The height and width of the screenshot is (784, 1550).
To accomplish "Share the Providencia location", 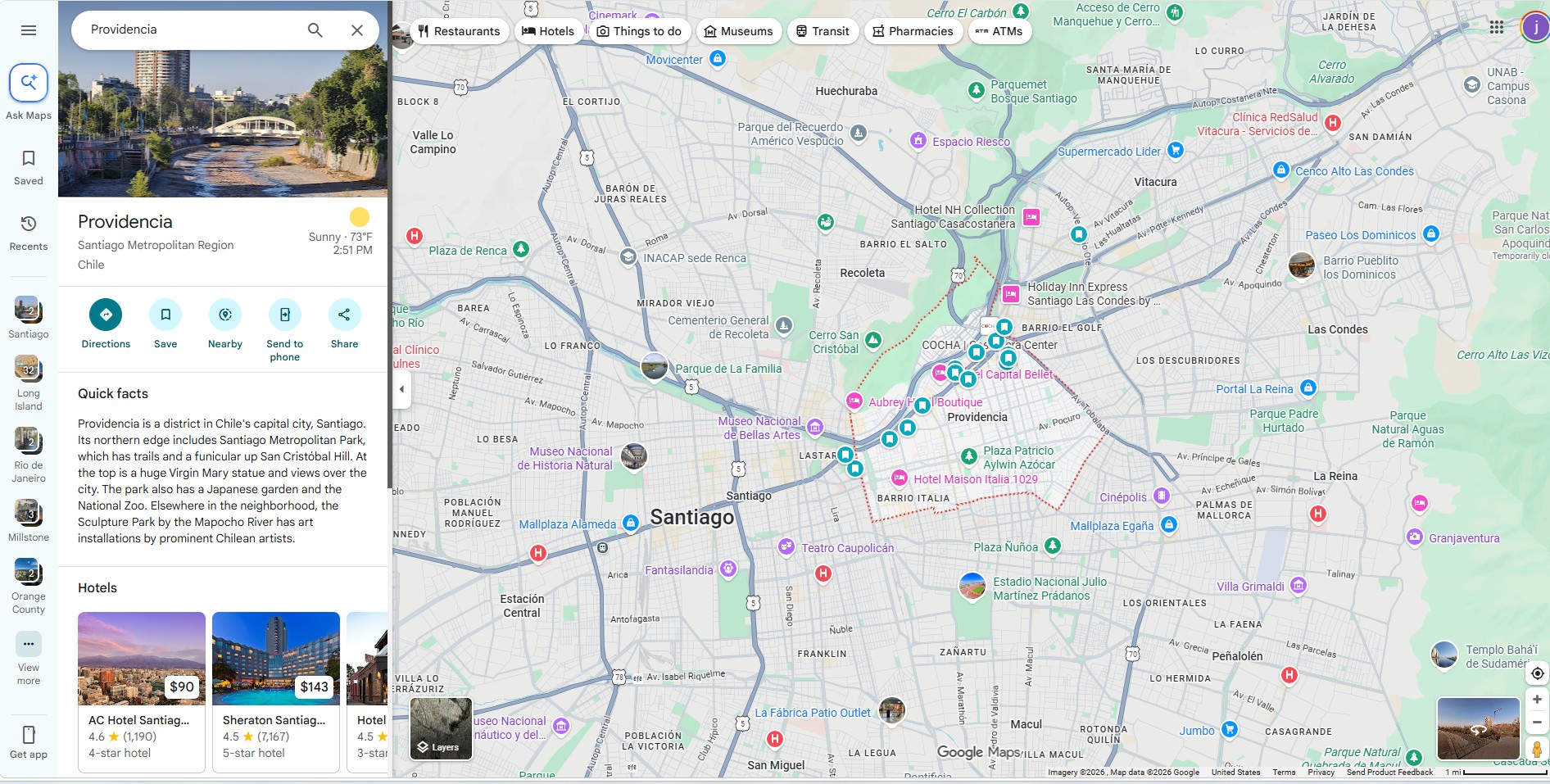I will (344, 315).
